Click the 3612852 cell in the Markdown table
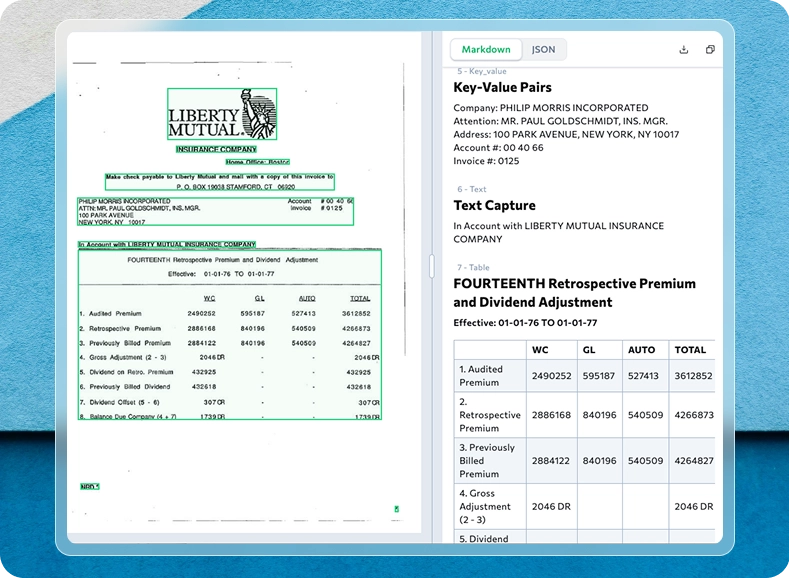 [693, 375]
